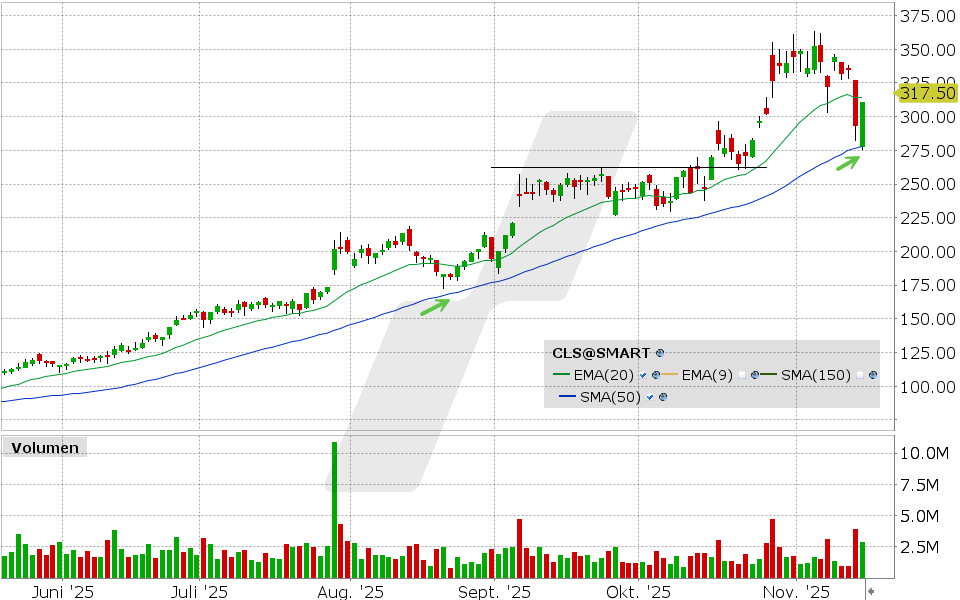
Task: Open the settings icon beside SMA(150)
Action: tap(873, 375)
